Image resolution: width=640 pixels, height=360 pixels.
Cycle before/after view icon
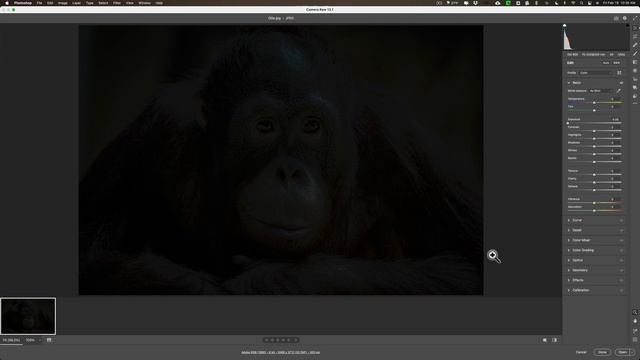pyautogui.click(x=545, y=340)
